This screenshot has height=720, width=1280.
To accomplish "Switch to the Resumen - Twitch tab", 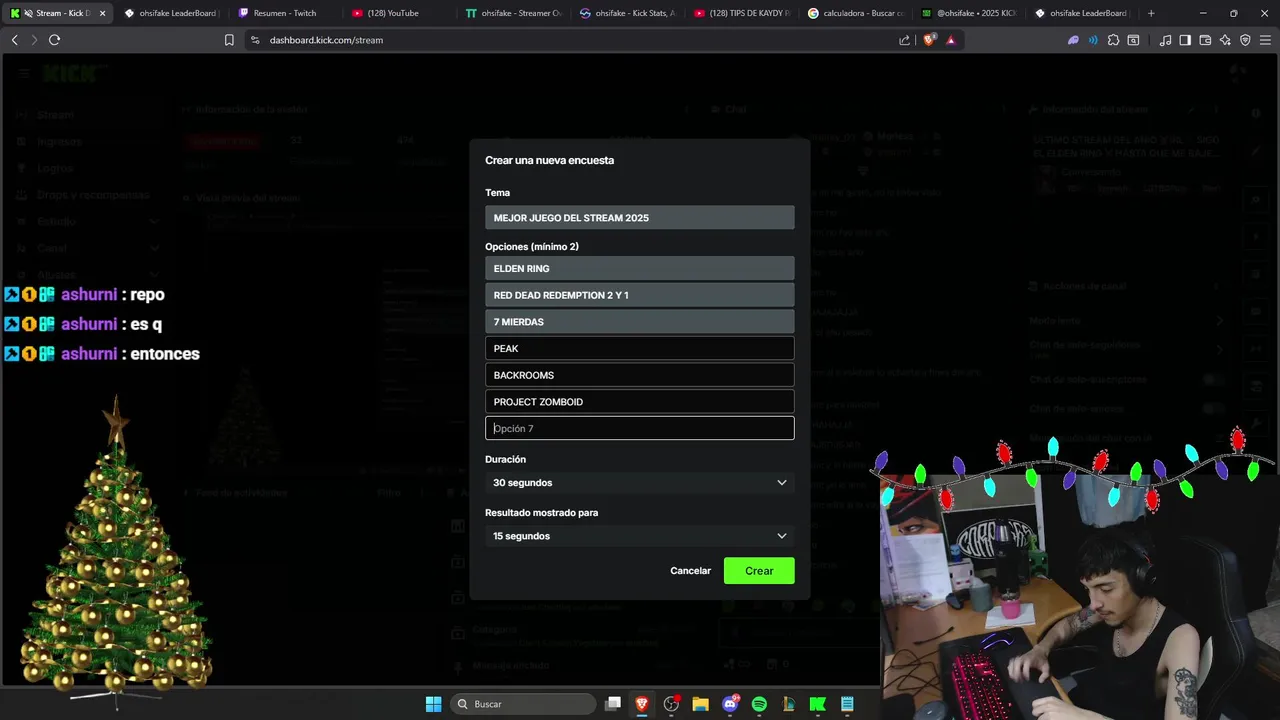I will [284, 13].
